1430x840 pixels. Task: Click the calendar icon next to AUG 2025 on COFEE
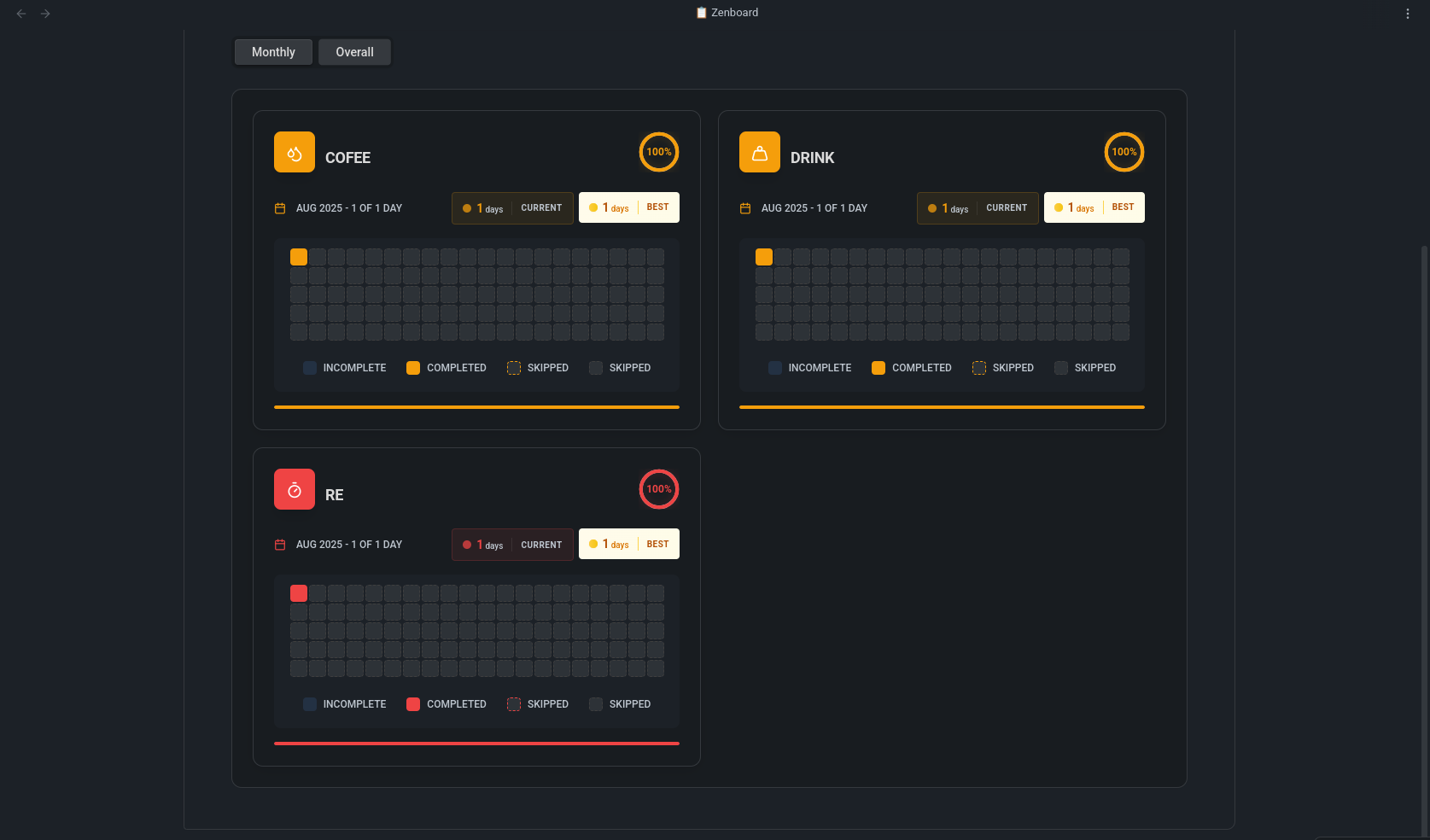click(x=279, y=207)
